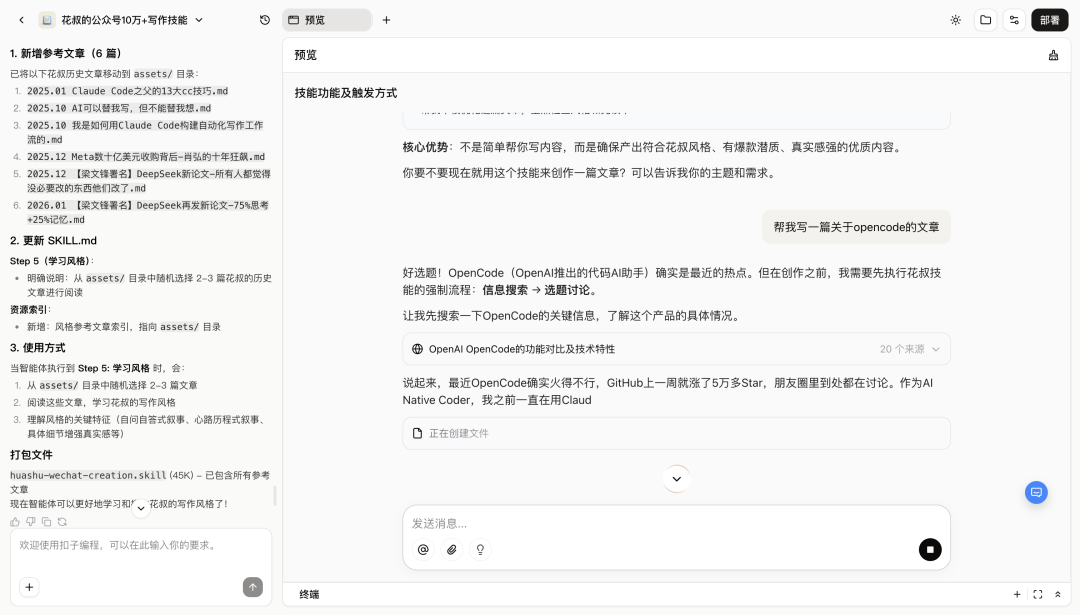Stop generation with the black stop button
This screenshot has height=615, width=1080.
coord(930,550)
